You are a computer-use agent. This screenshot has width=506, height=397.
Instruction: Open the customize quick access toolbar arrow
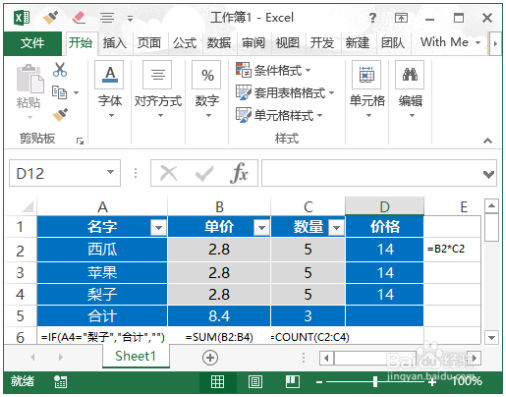point(130,19)
